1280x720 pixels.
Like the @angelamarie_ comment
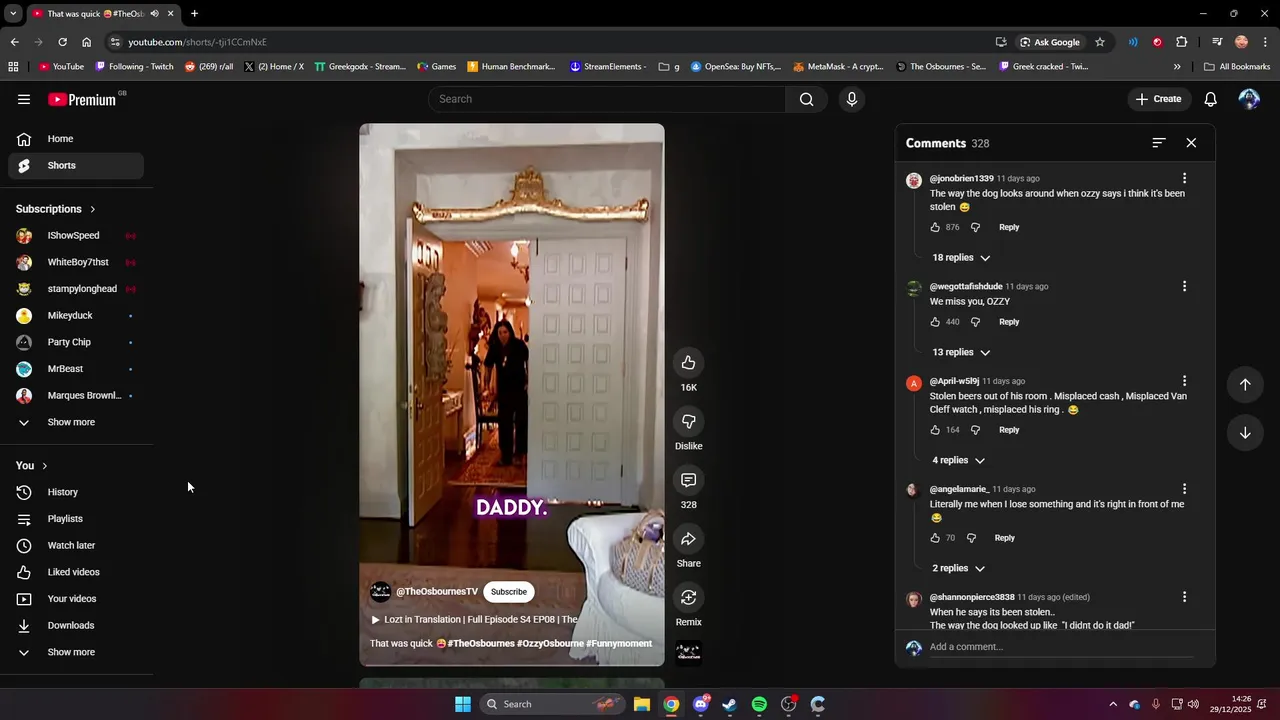coord(935,538)
